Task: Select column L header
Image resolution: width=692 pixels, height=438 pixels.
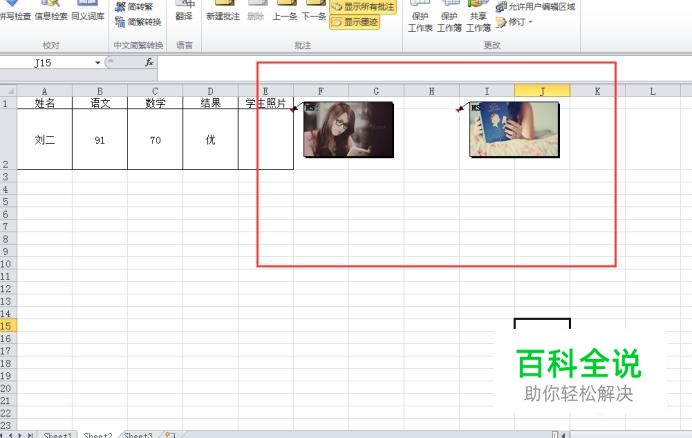Action: pos(652,91)
